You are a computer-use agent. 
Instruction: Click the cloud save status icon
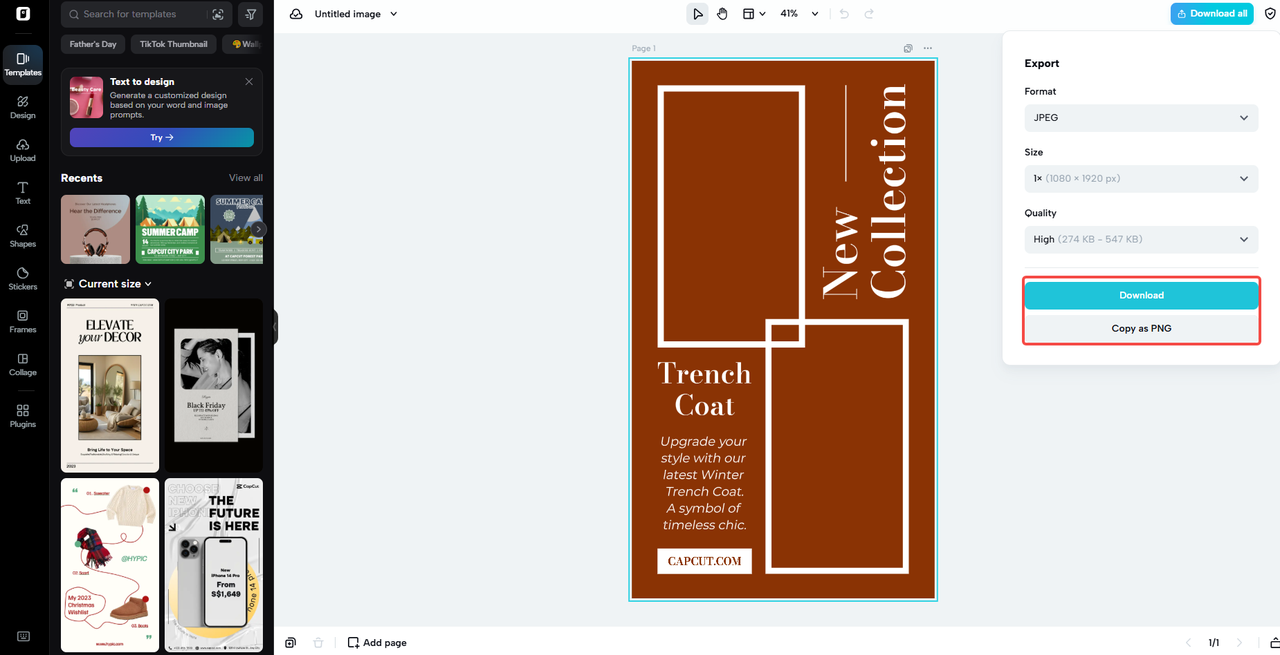(x=296, y=14)
